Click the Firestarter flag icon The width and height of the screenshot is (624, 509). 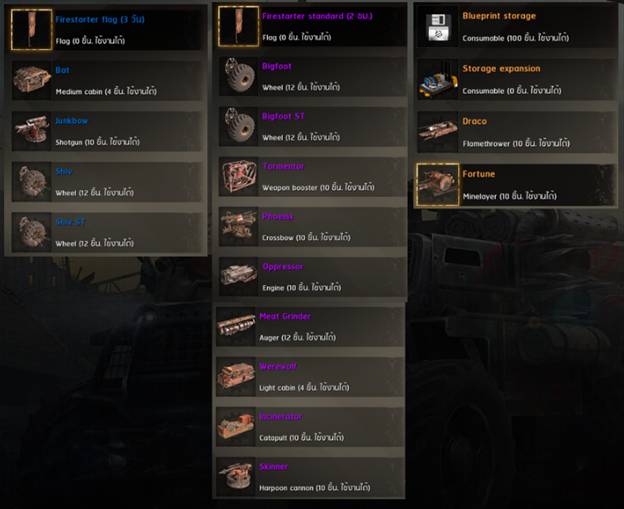(31, 30)
